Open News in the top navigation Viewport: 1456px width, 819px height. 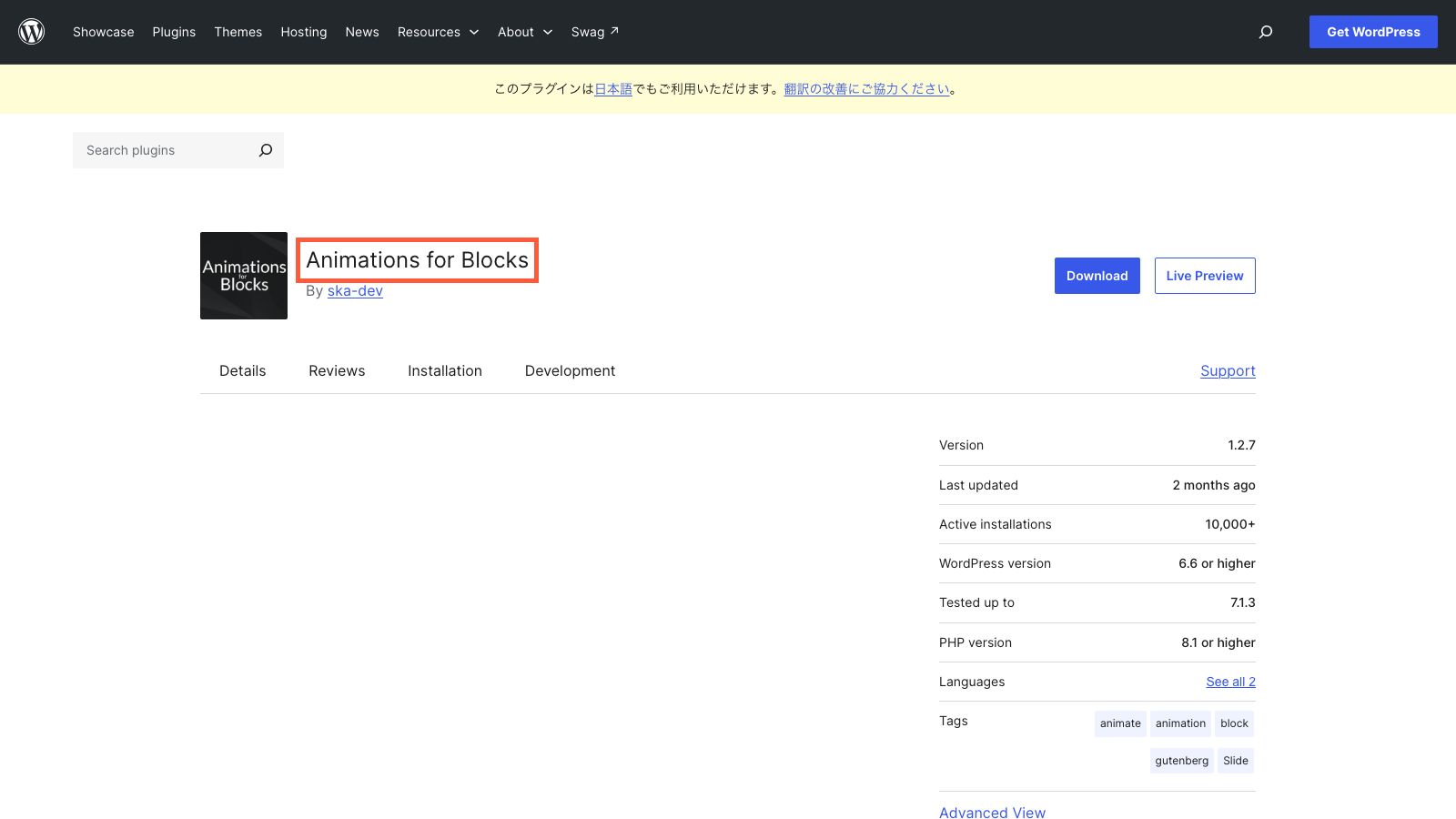click(x=362, y=32)
